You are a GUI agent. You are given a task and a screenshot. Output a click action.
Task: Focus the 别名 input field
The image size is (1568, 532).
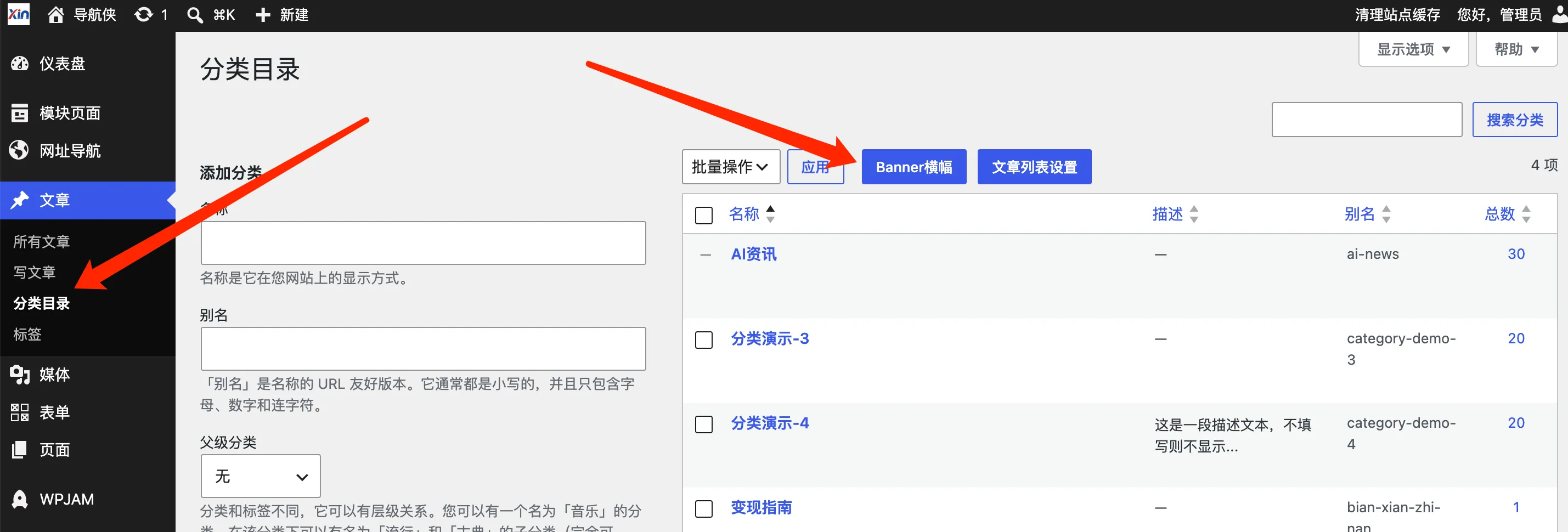tap(424, 349)
